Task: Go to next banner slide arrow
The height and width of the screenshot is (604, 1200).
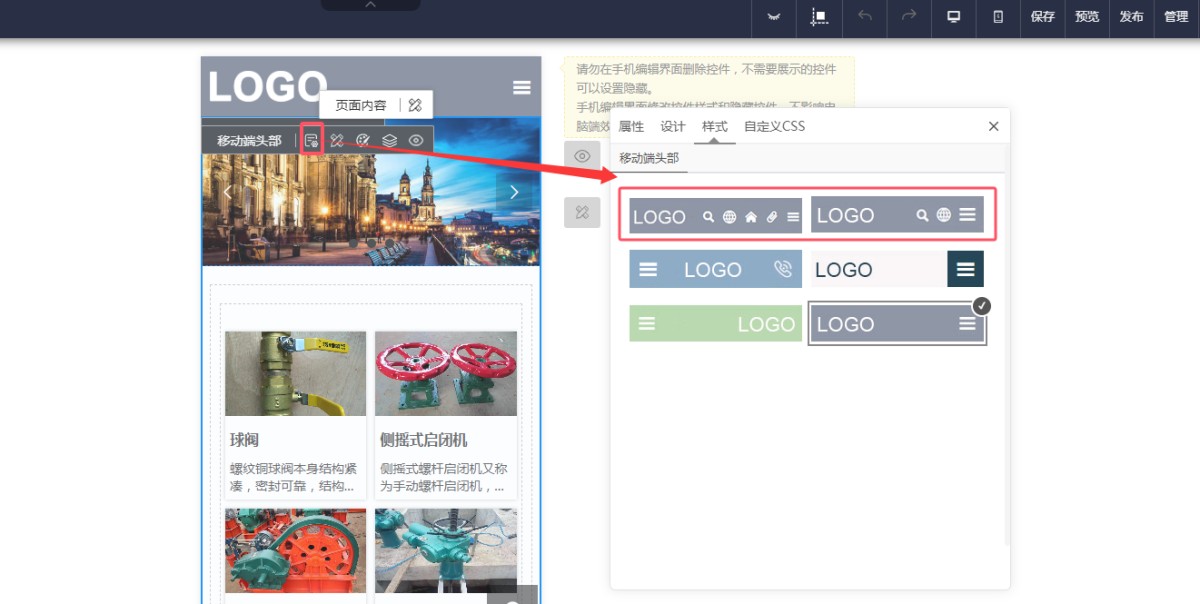Action: pos(514,192)
